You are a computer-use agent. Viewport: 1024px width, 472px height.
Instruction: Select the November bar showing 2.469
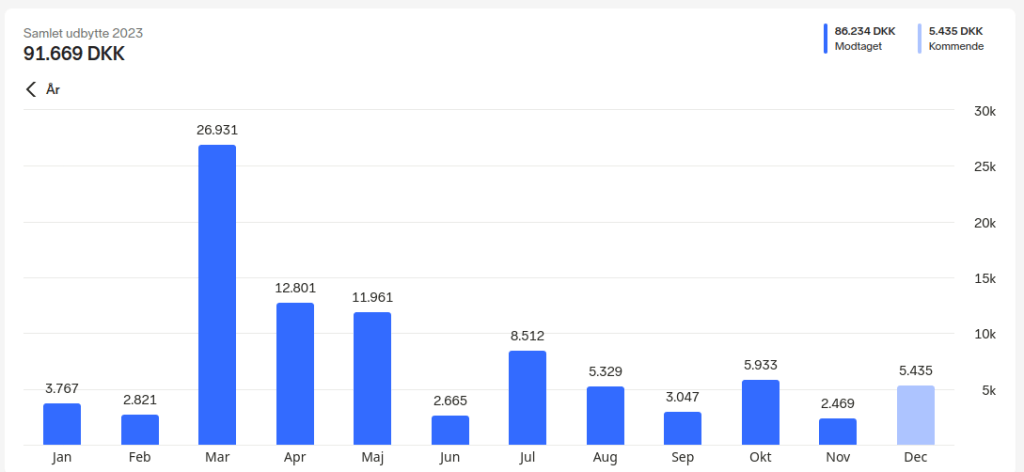point(838,431)
